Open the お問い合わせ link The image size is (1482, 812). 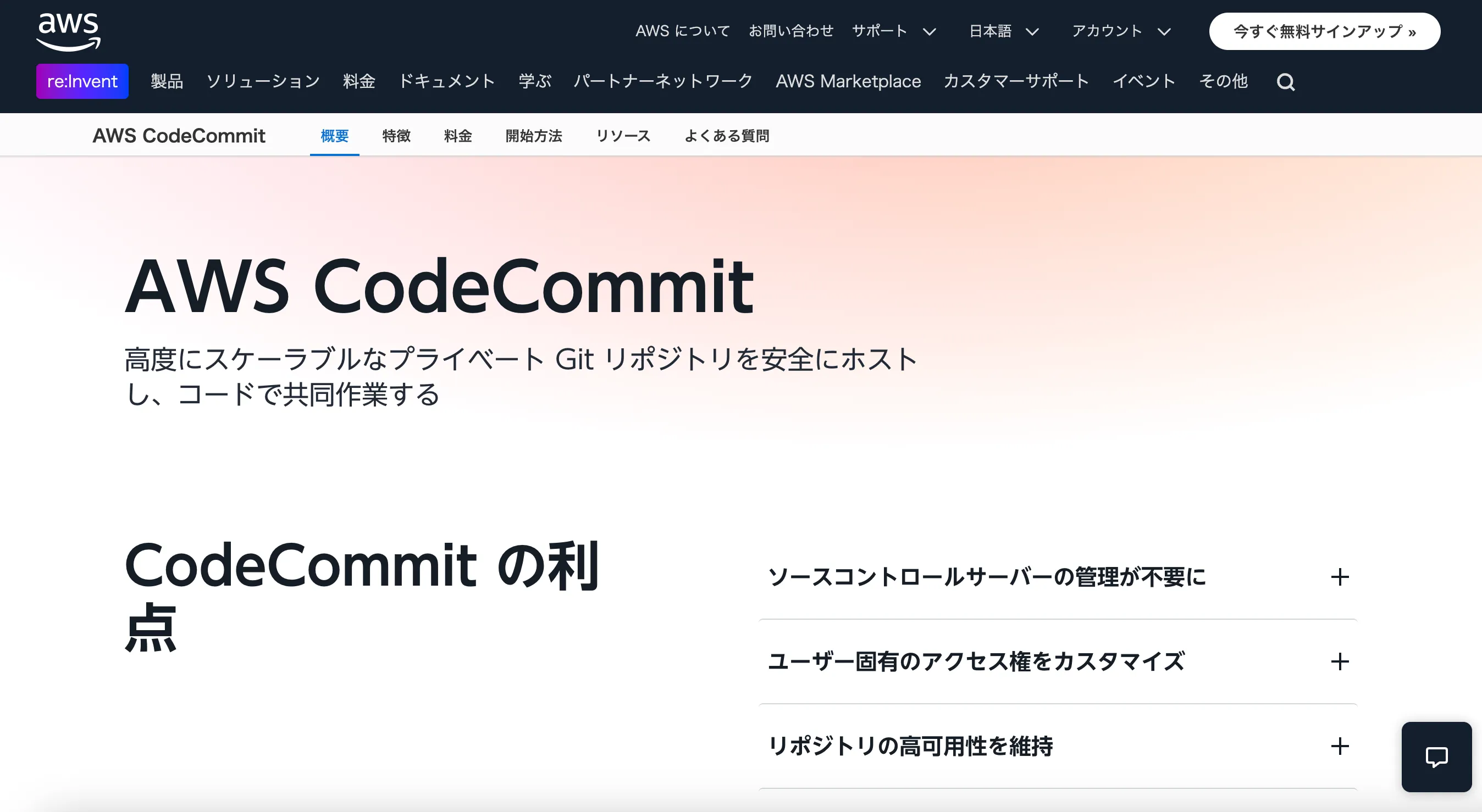pos(790,31)
